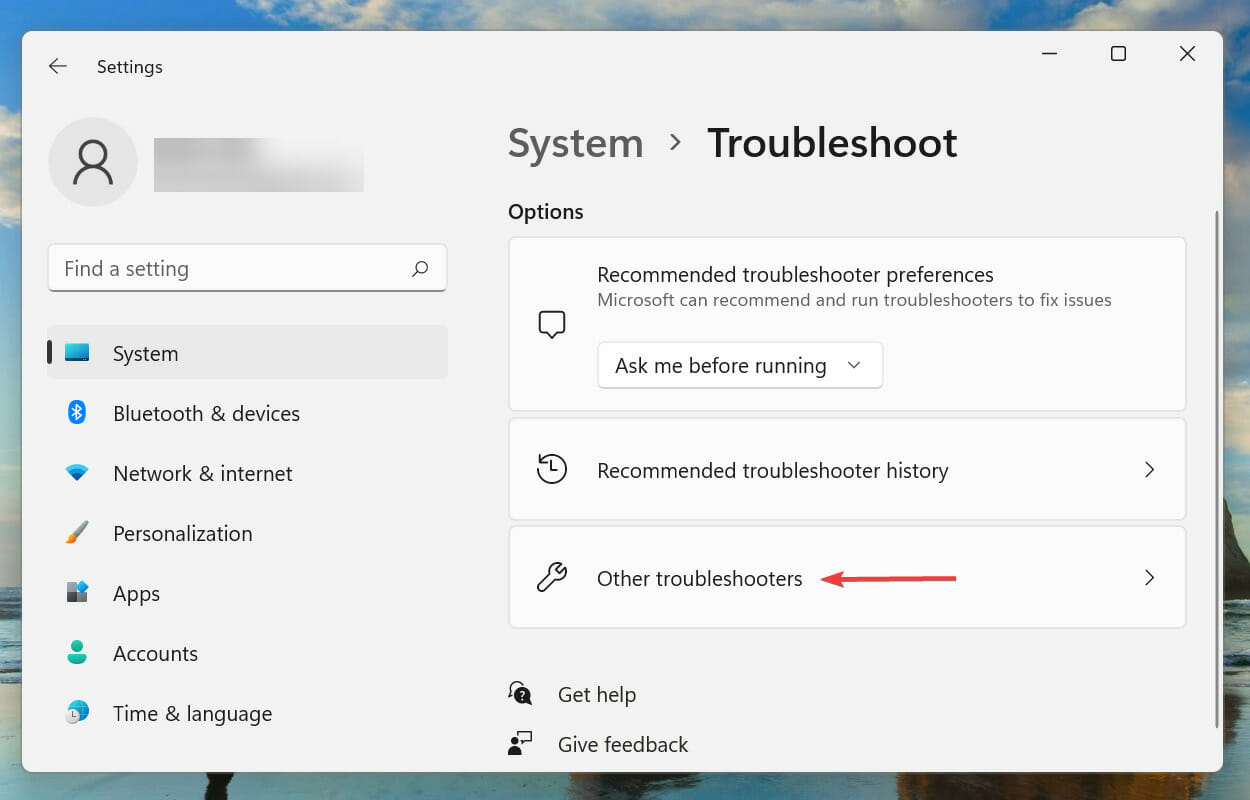Click the back arrow in Settings
The height and width of the screenshot is (800, 1250).
57,66
